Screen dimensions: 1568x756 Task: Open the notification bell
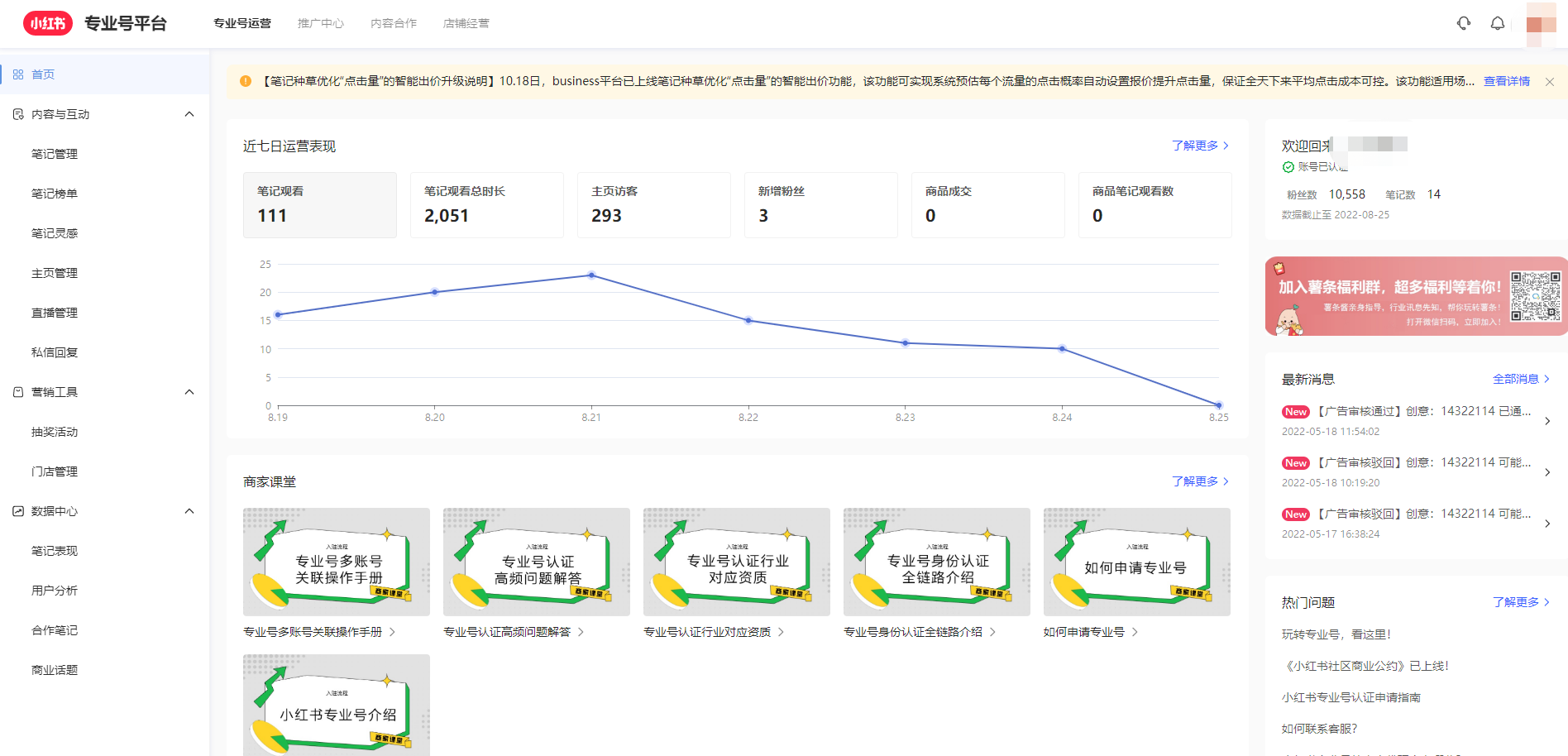(x=1498, y=23)
